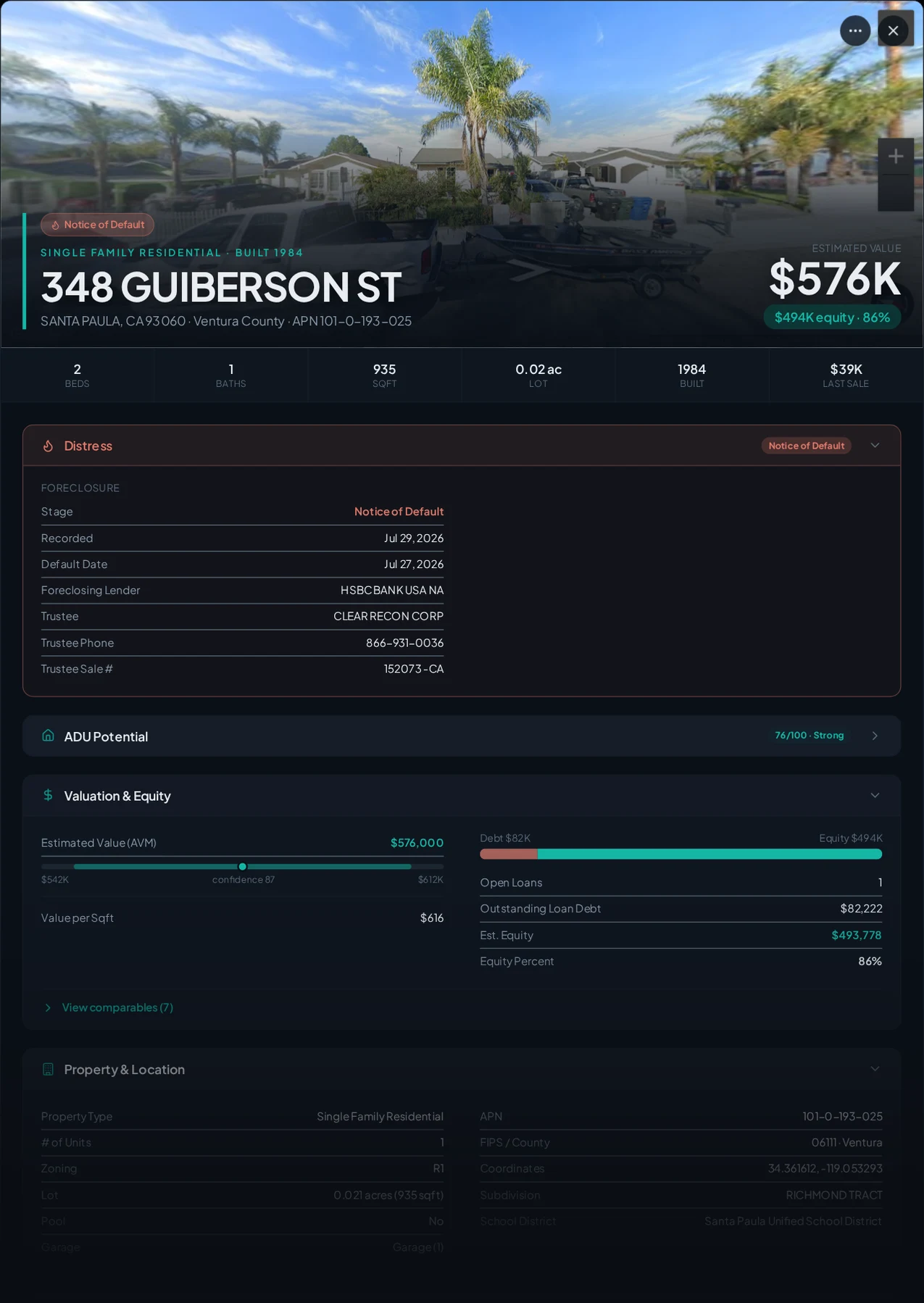Click the 0.02 ac LOT stat cell

pyautogui.click(x=538, y=375)
